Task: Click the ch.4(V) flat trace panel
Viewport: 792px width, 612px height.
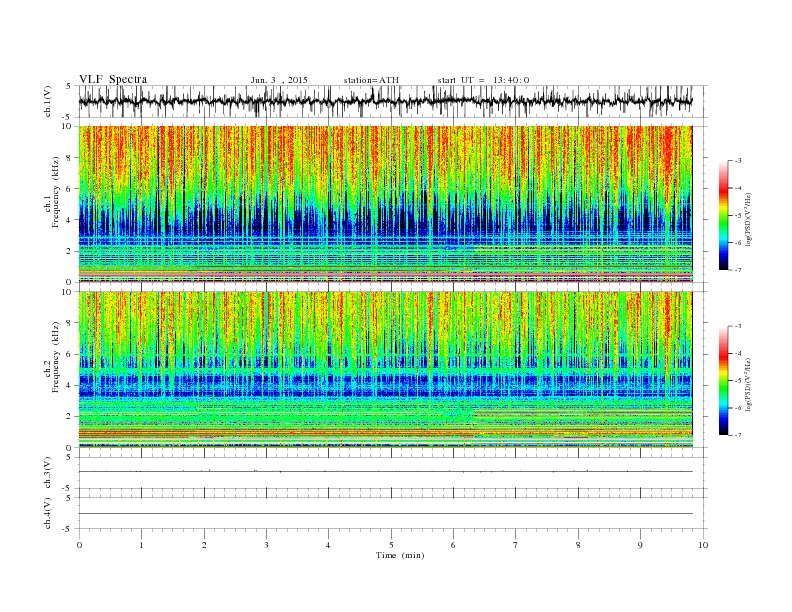Action: (393, 513)
